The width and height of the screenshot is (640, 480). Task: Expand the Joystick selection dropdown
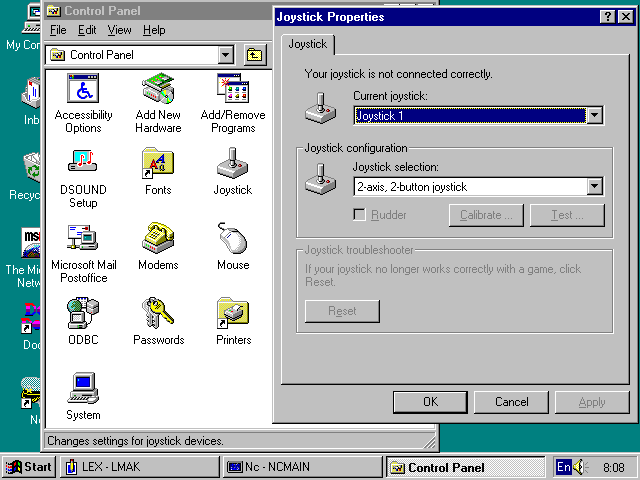click(595, 187)
